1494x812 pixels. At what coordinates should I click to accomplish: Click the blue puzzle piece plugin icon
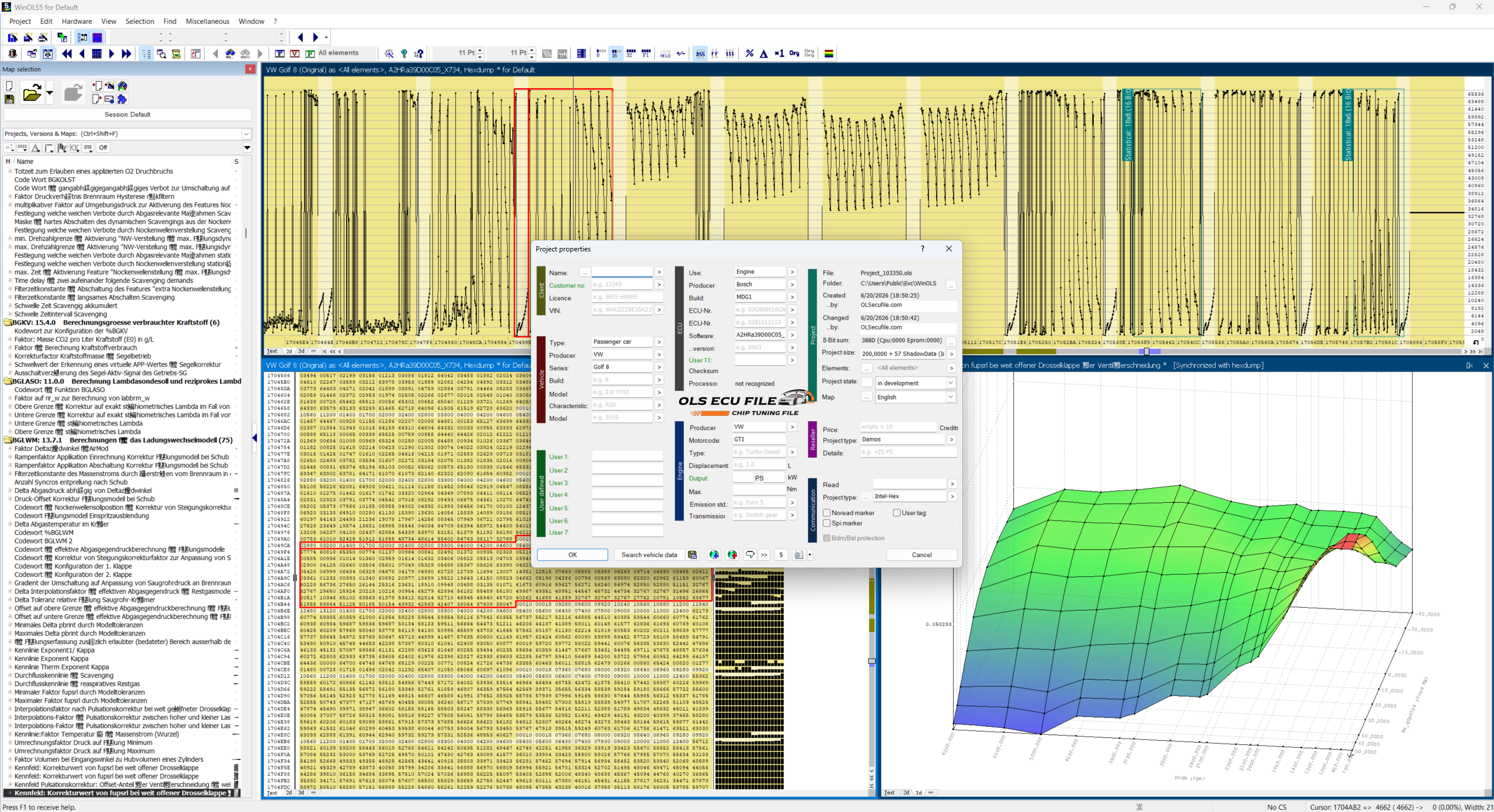(x=122, y=99)
